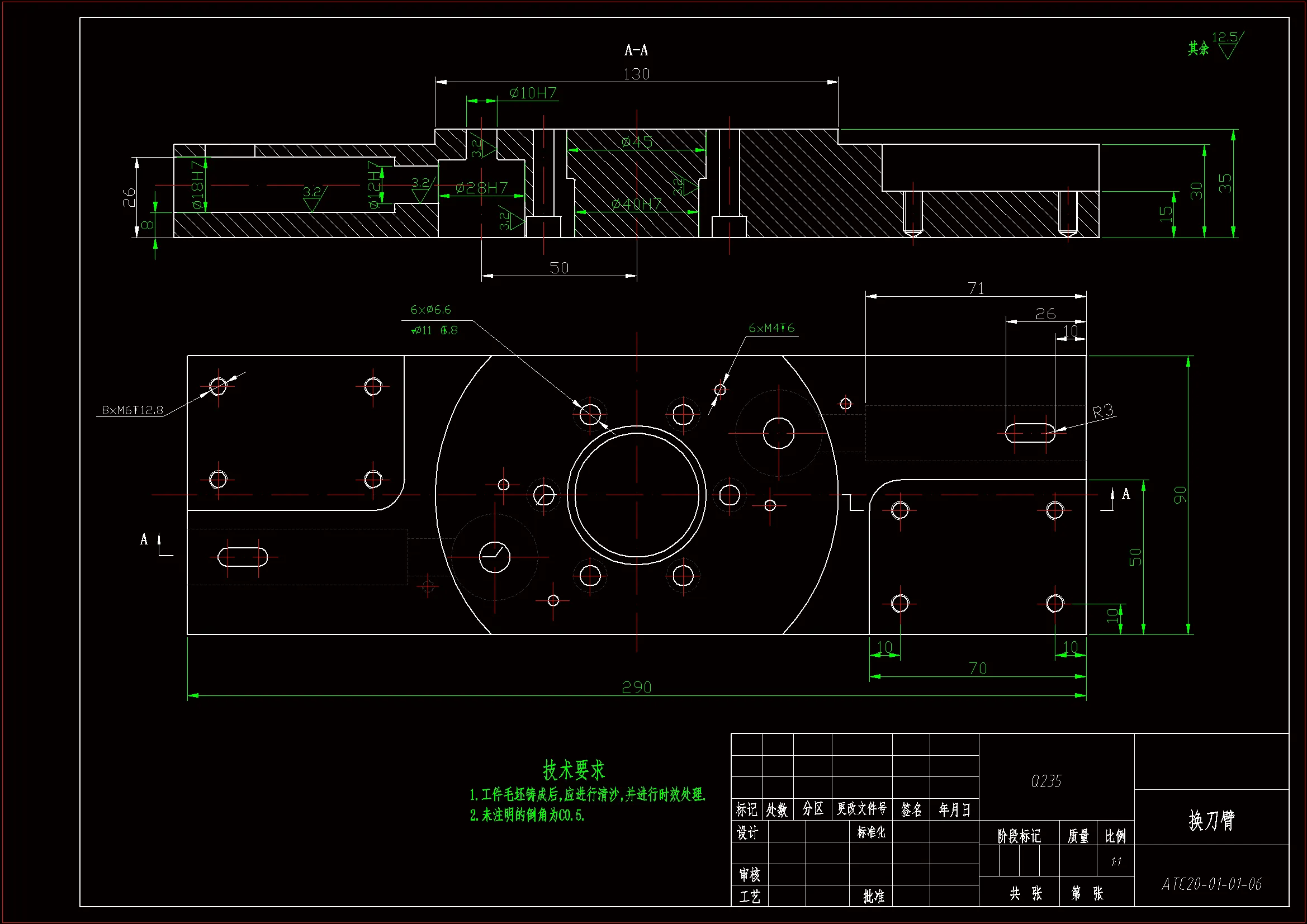Click the ø40H7 dimension in section view
Viewport: 1307px width, 924px height.
636,204
